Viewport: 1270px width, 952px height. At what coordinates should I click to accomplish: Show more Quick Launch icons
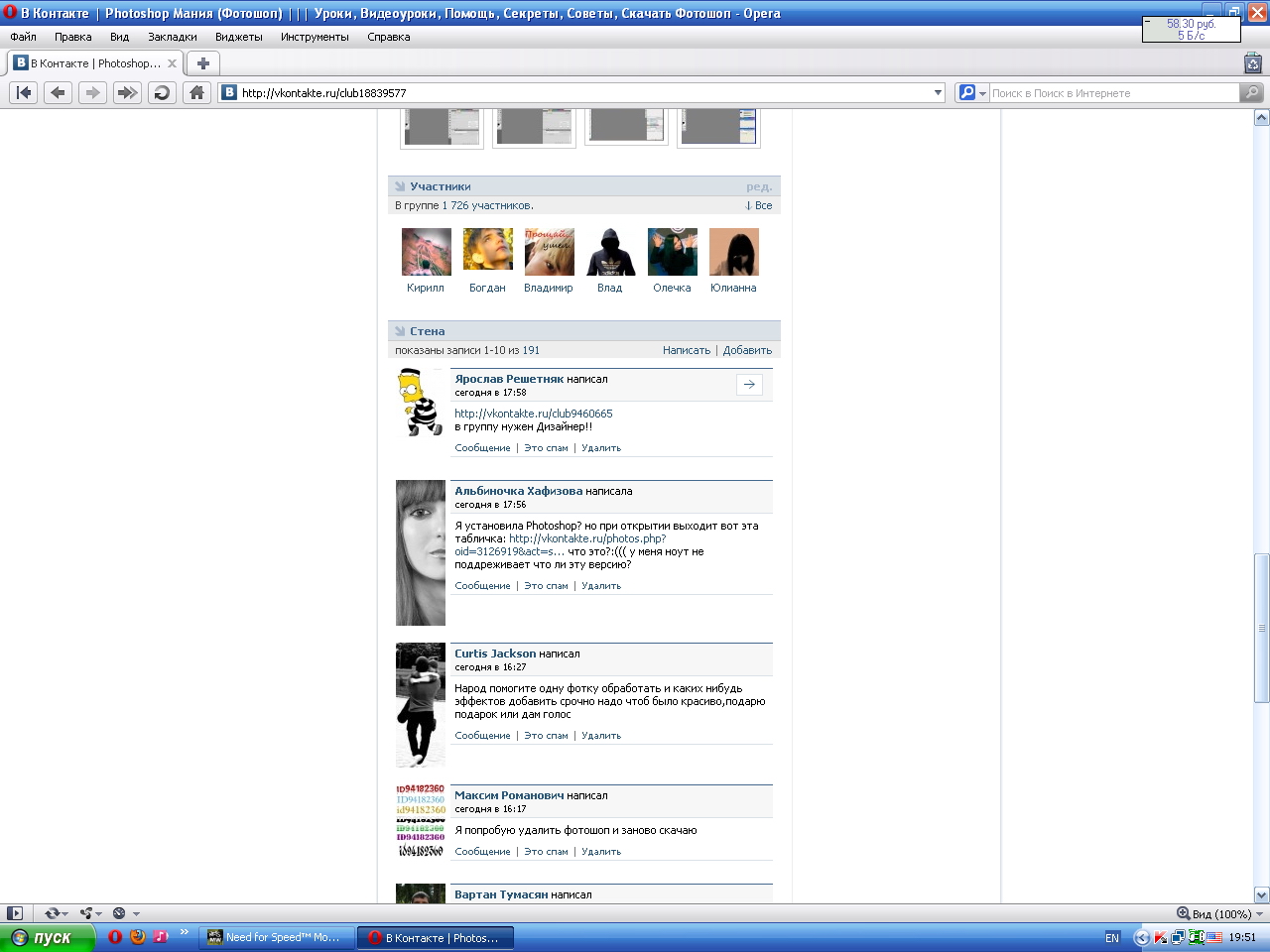point(184,932)
